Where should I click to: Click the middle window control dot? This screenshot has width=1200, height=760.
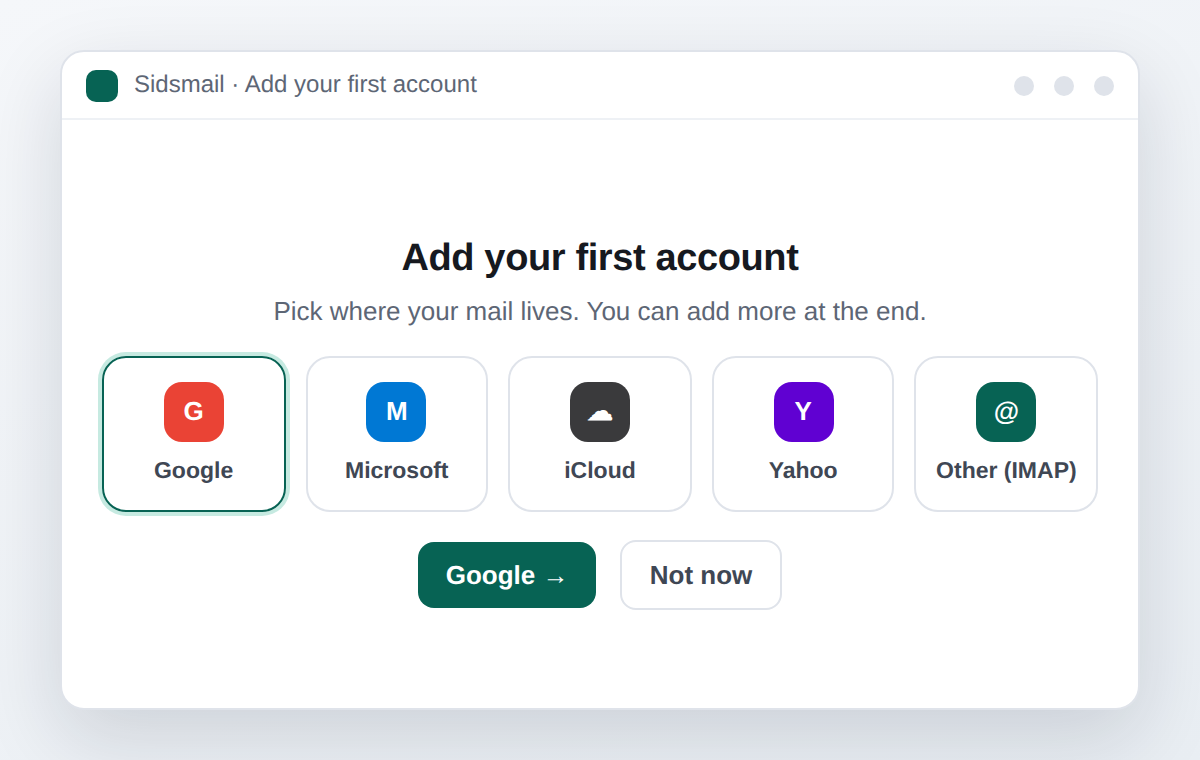click(x=1064, y=86)
